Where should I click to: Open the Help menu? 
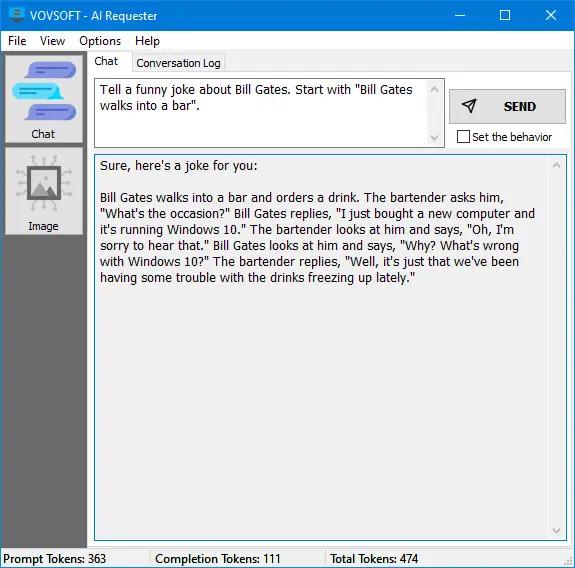click(147, 41)
